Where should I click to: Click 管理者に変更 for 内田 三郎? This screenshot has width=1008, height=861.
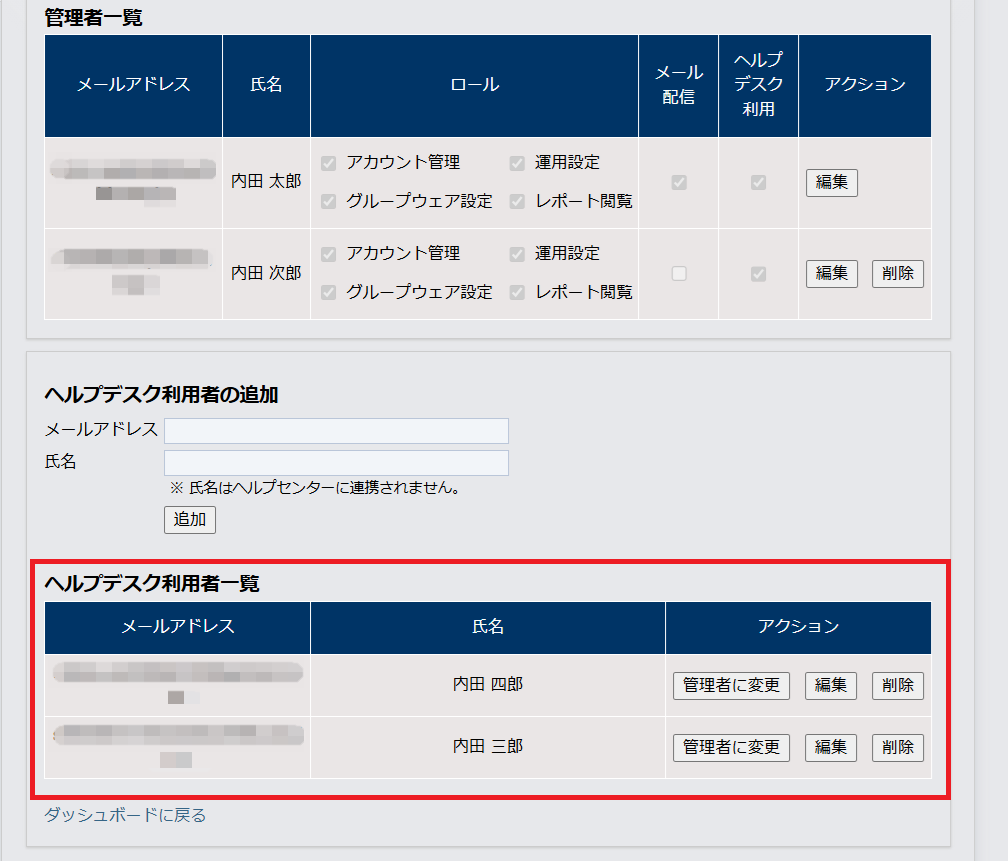coord(731,747)
